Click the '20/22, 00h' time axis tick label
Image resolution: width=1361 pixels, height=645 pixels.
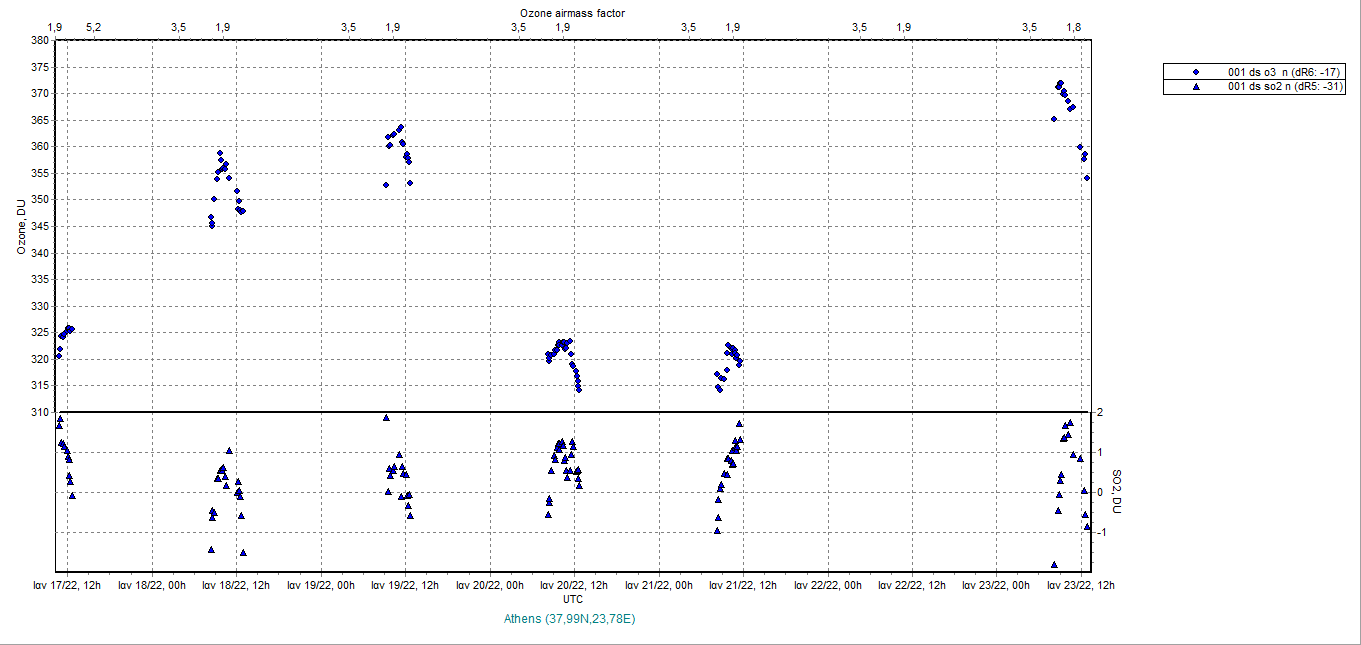click(x=490, y=585)
